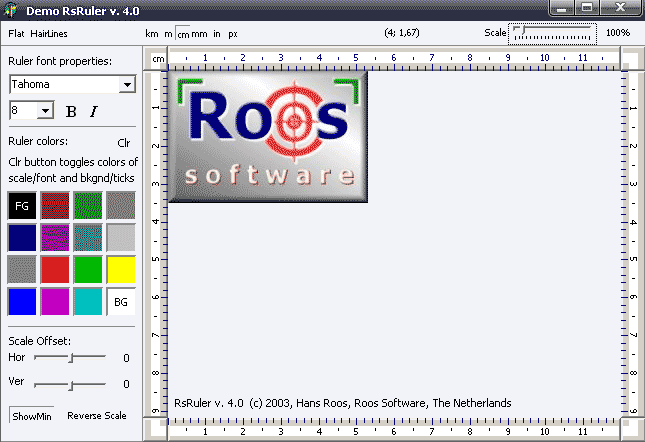Click the right vertical ruler at 6
The width and height of the screenshot is (645, 442).
[633, 297]
